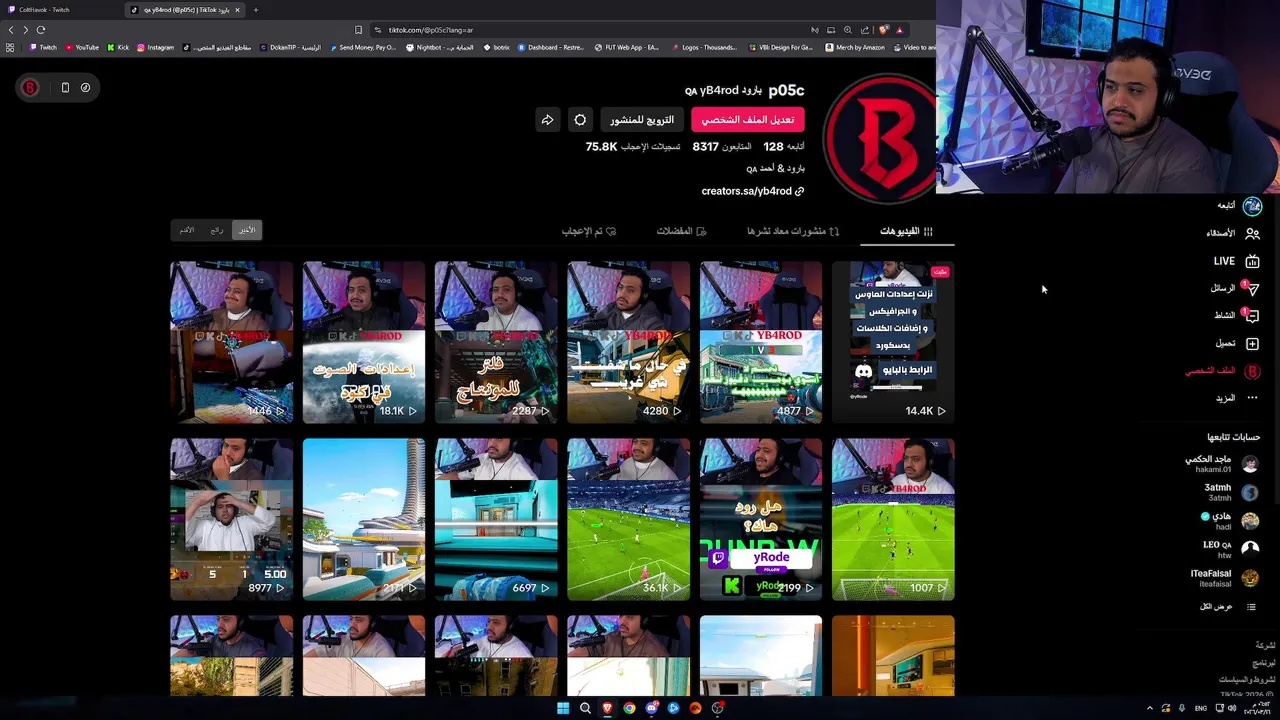1280x720 pixels.
Task: Click 8317 followers (المتابعون) count
Action: (722, 147)
